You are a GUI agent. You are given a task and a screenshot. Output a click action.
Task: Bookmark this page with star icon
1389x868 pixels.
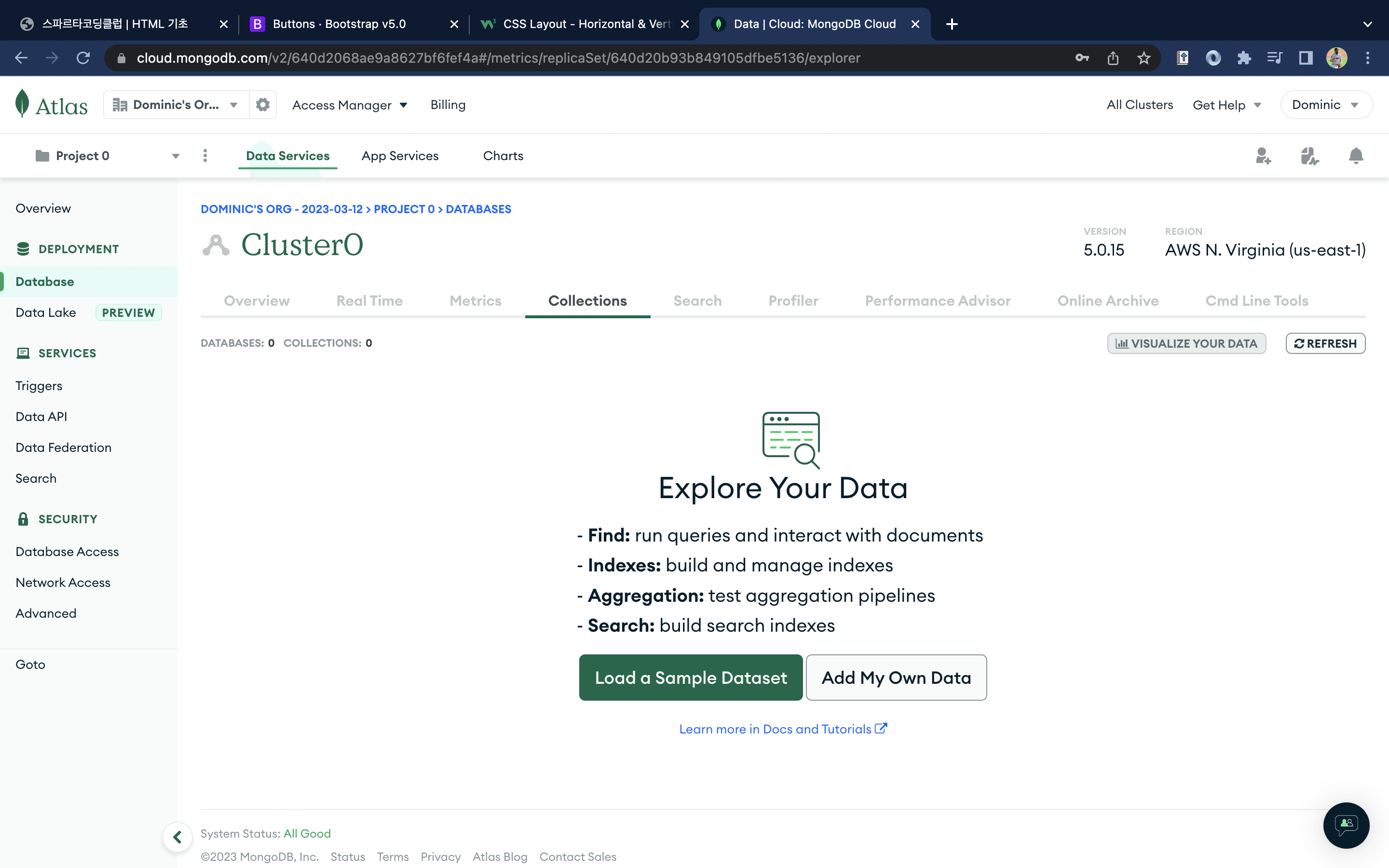pyautogui.click(x=1144, y=58)
